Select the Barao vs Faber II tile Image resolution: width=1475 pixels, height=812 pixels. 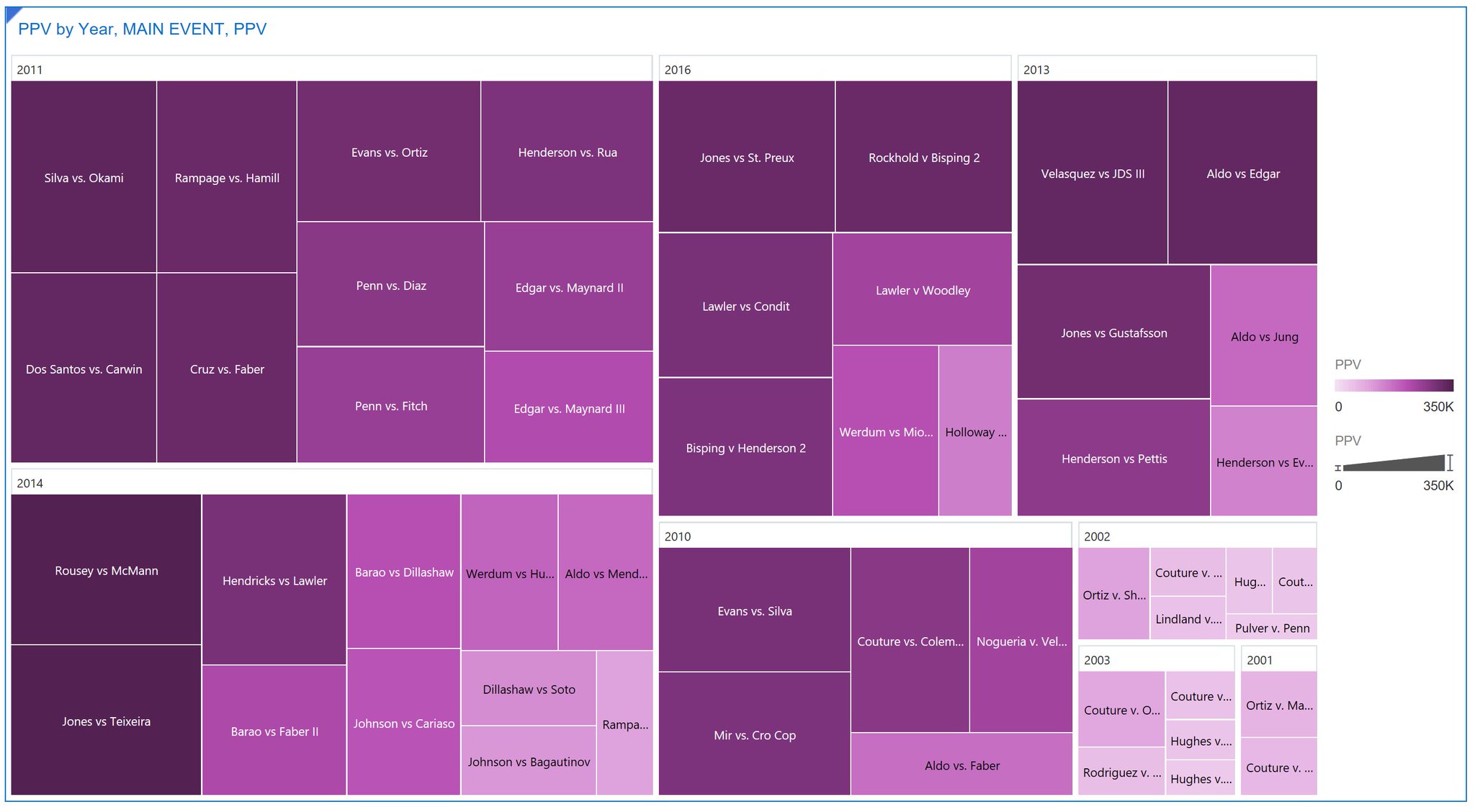coord(274,730)
